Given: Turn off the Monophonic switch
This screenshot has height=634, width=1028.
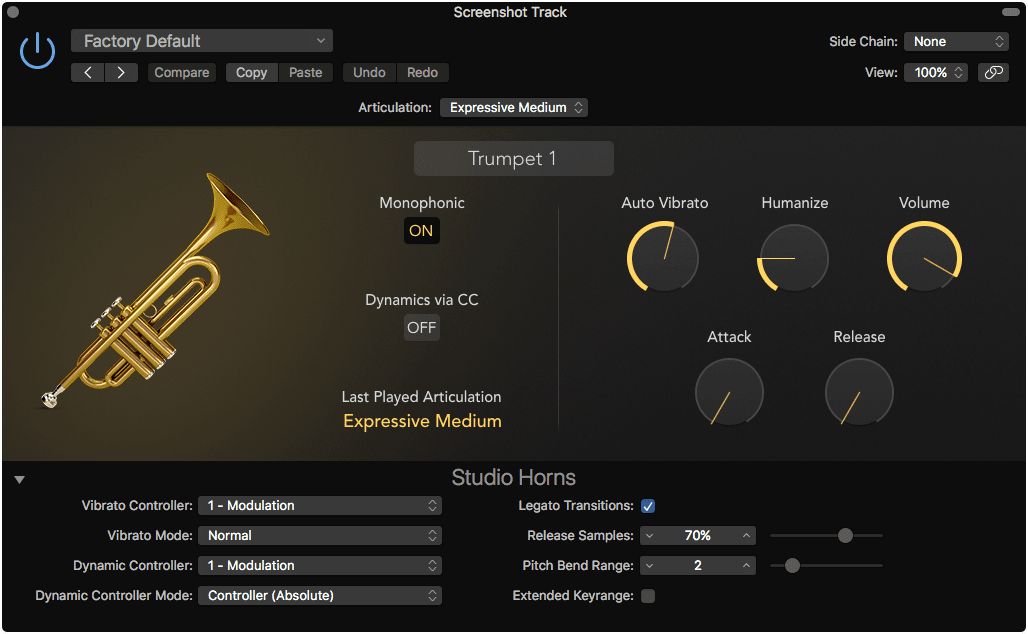Looking at the screenshot, I should (x=421, y=230).
